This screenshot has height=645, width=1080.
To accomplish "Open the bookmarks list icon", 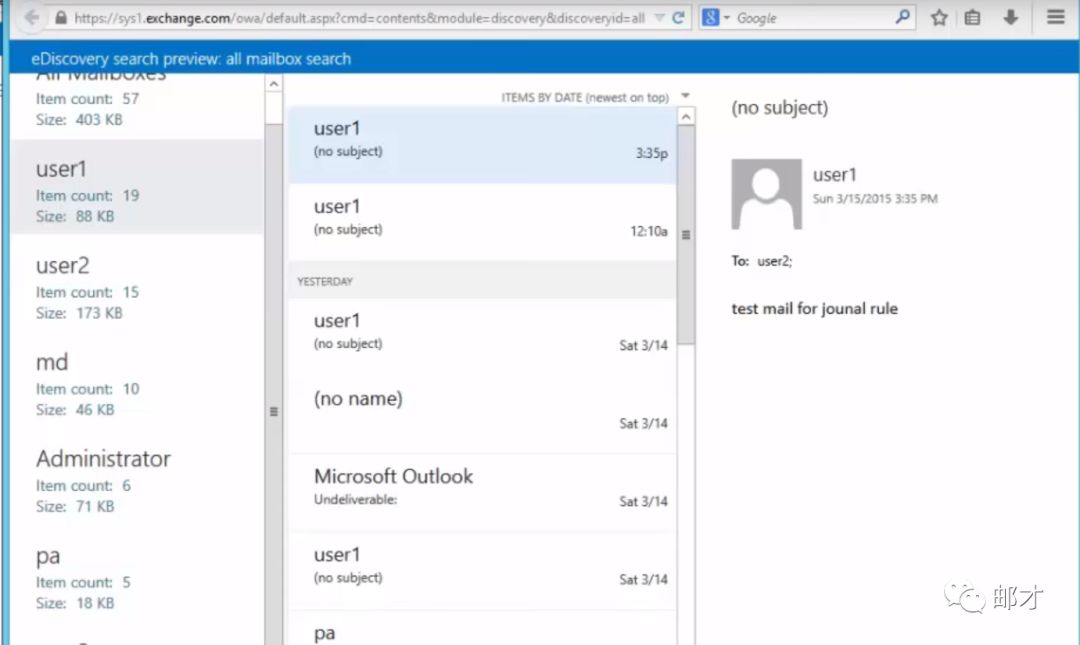I will (x=974, y=18).
